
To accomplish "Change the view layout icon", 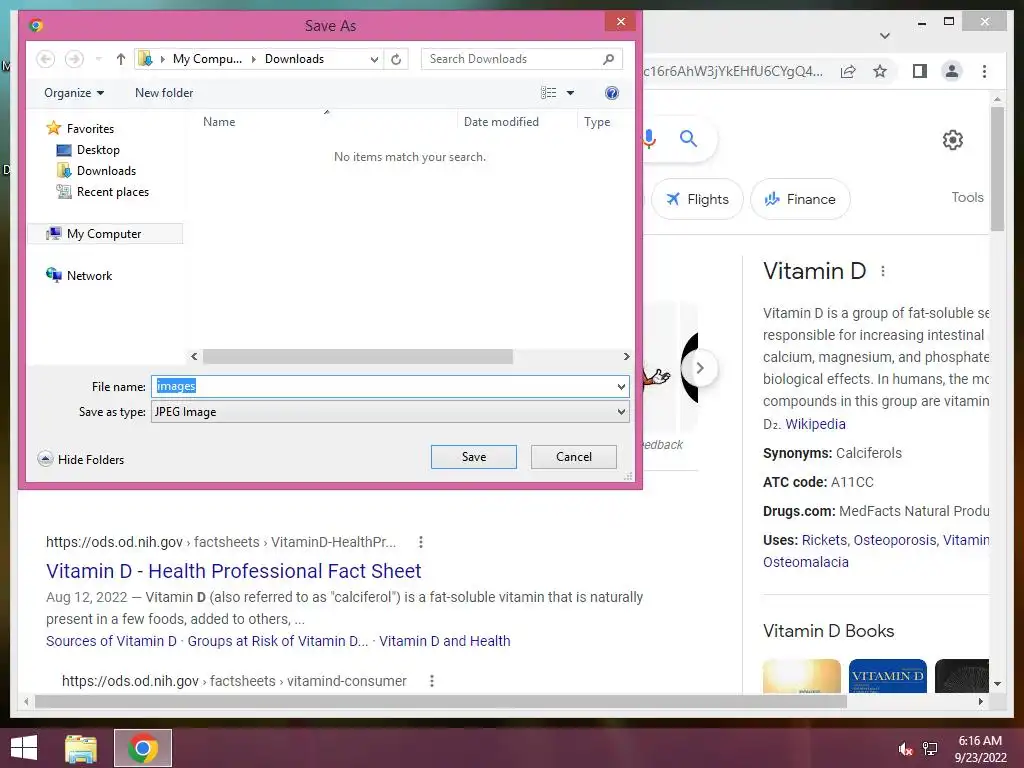I will [x=549, y=93].
